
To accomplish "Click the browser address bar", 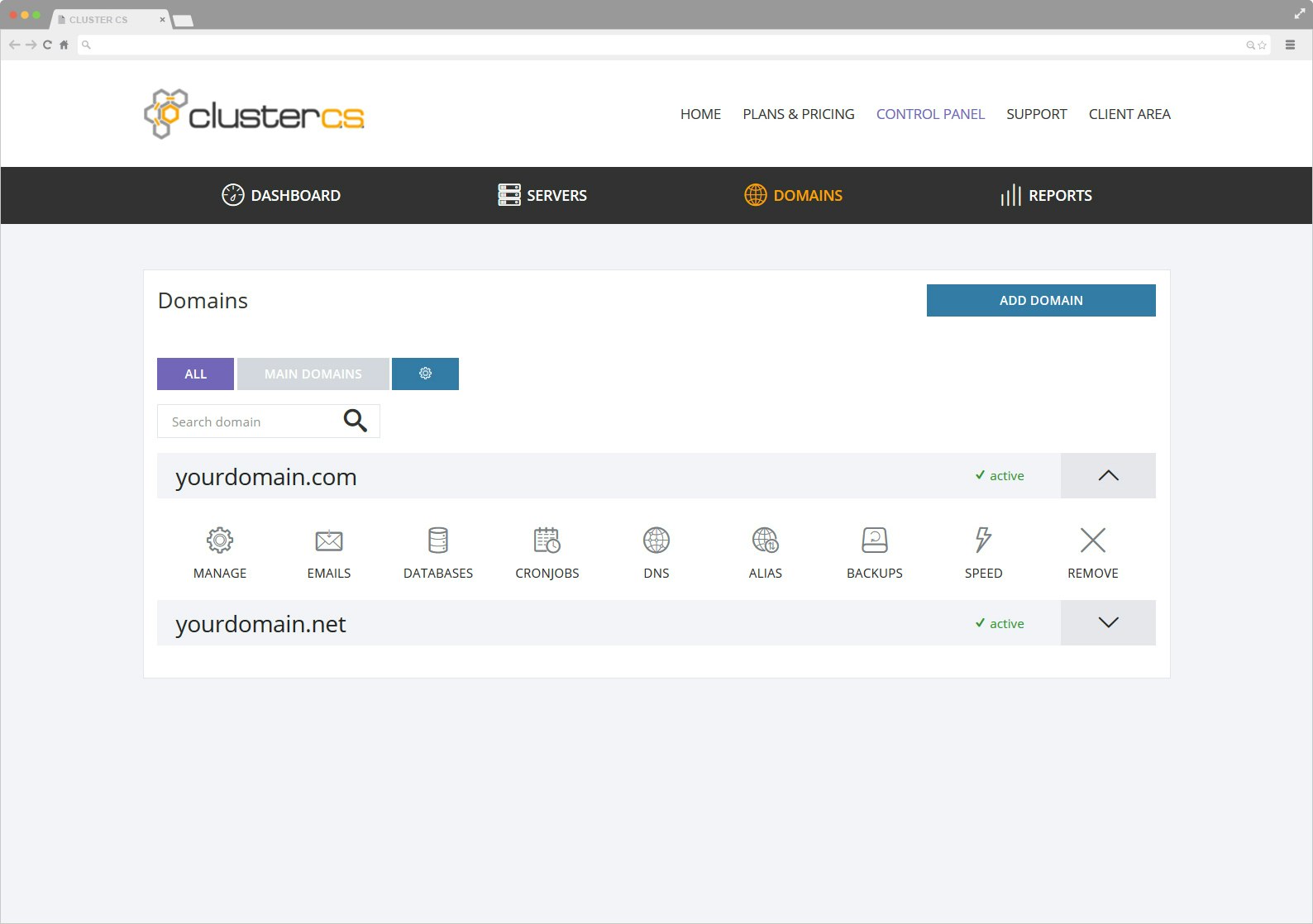I will click(x=674, y=45).
